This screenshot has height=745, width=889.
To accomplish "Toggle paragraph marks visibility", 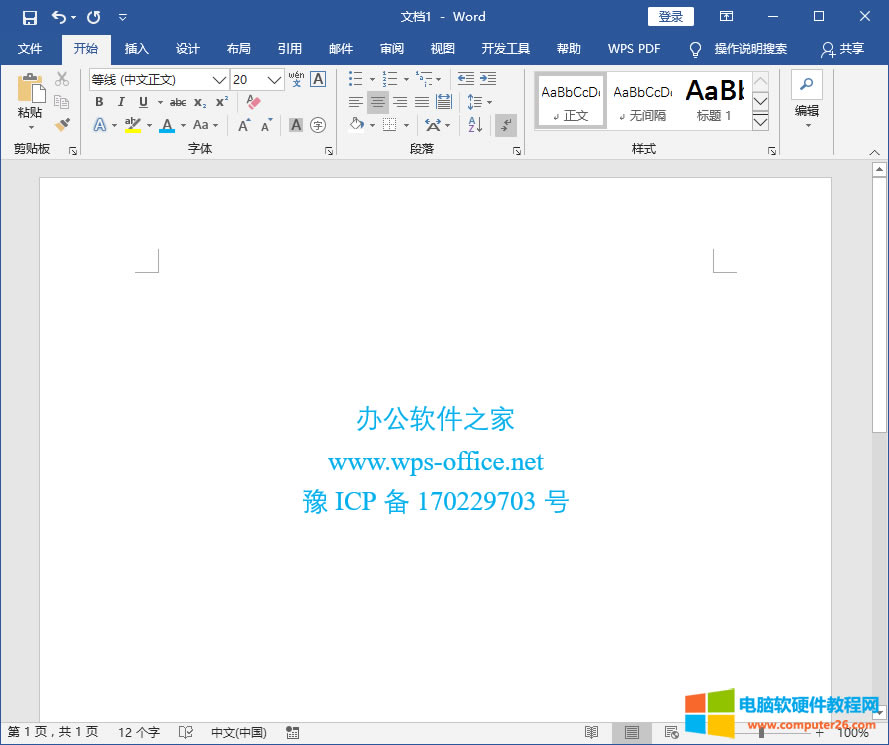I will tap(505, 125).
